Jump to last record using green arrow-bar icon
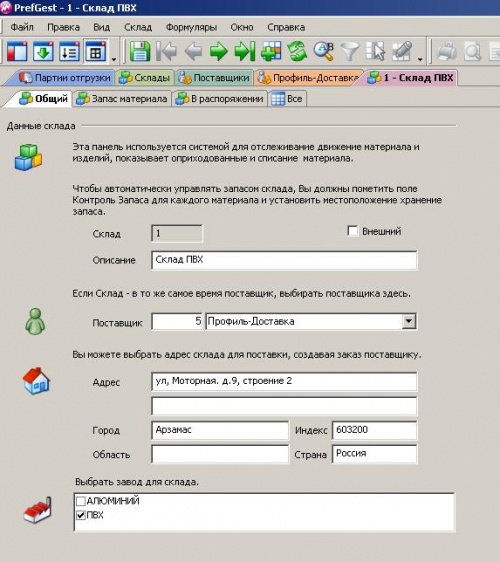 [x=245, y=51]
